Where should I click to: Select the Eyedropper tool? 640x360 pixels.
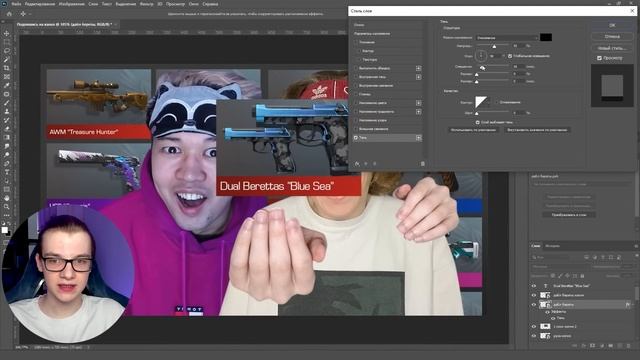click(x=7, y=85)
